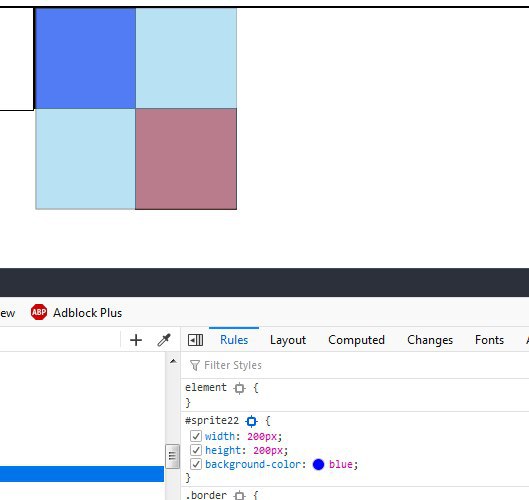Click the blue color value text
Screen dimensions: 529x500
coord(341,464)
